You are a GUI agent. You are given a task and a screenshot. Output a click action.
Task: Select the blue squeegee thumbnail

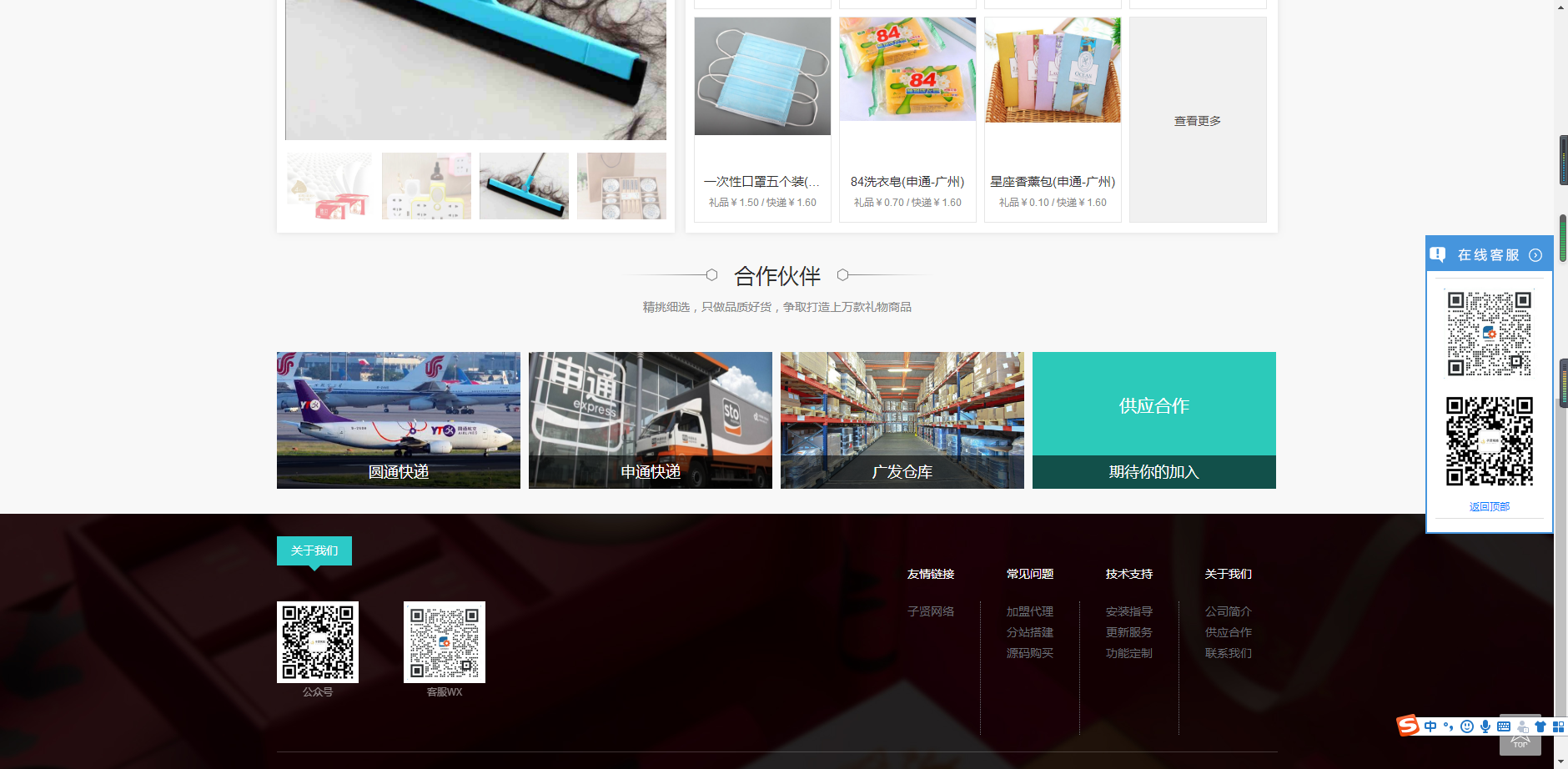click(x=524, y=186)
